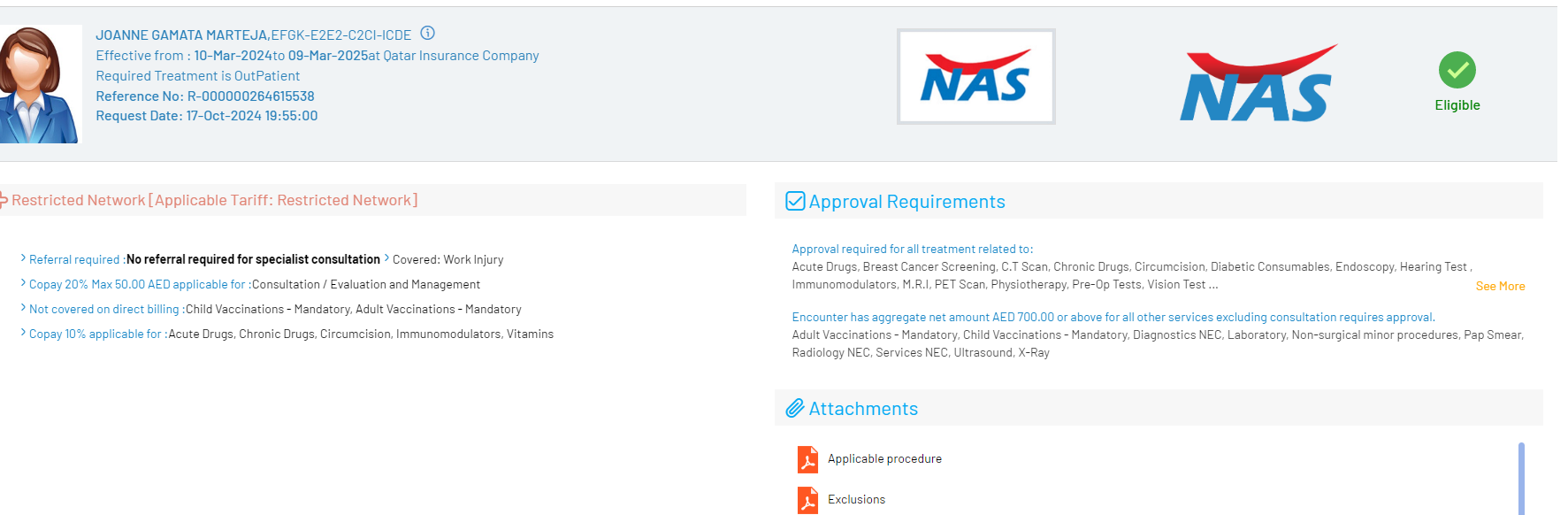Expand Not covered on direct billing chevron

(x=23, y=308)
